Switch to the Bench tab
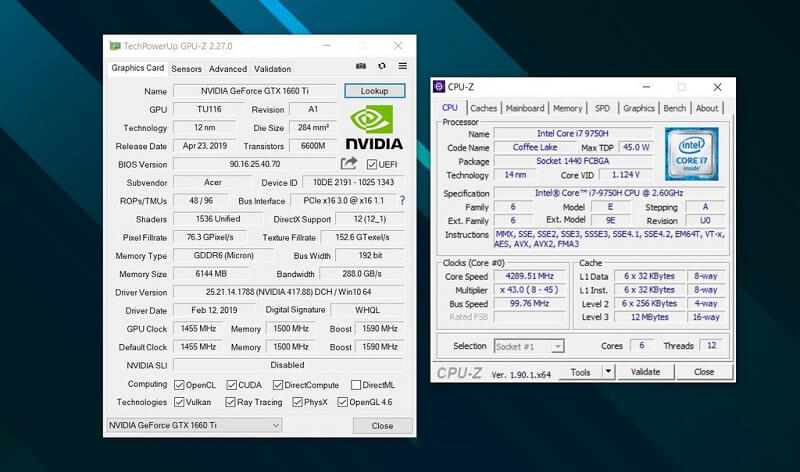 coord(674,108)
